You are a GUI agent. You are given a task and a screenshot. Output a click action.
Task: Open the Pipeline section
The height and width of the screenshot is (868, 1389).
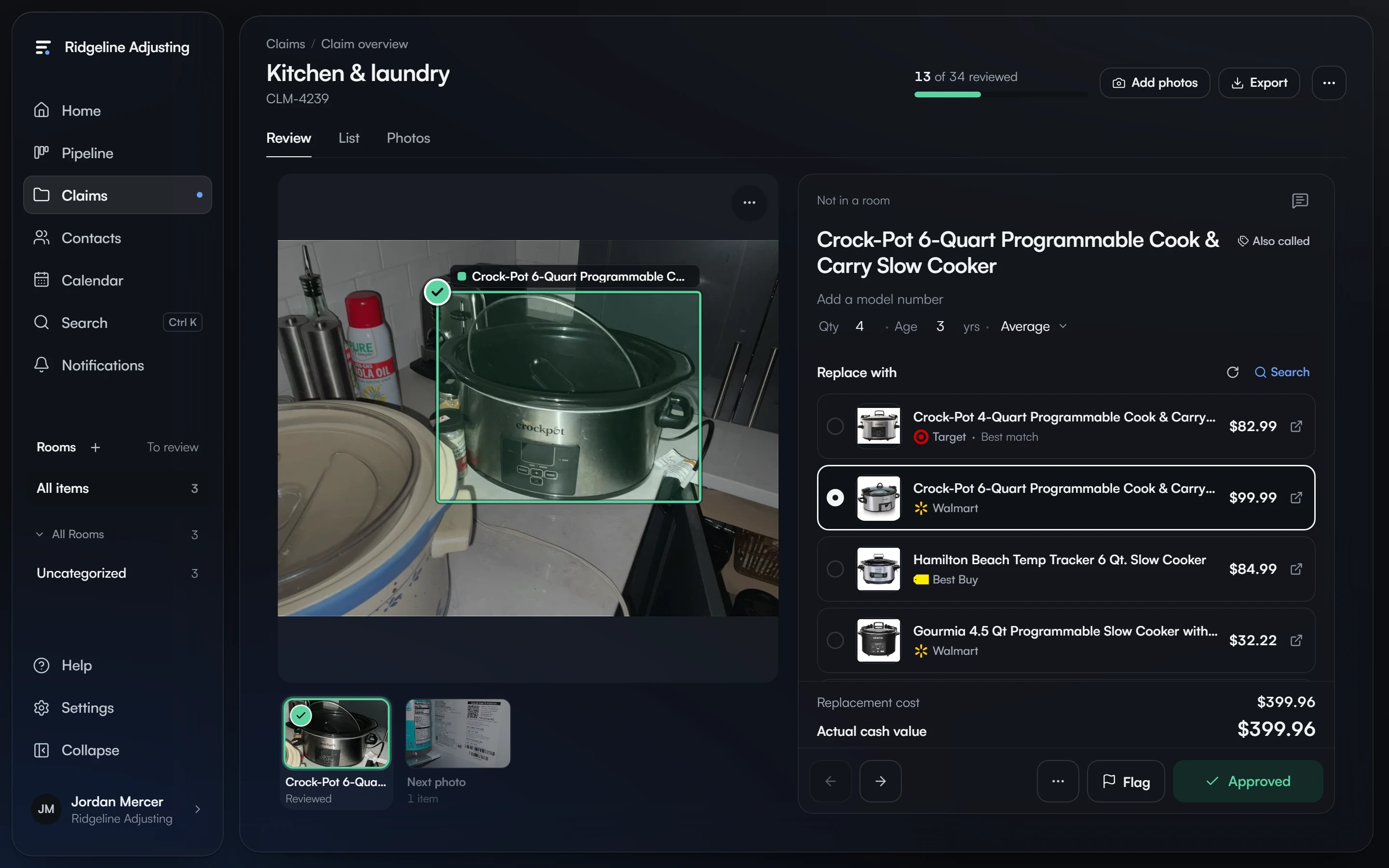(x=117, y=153)
